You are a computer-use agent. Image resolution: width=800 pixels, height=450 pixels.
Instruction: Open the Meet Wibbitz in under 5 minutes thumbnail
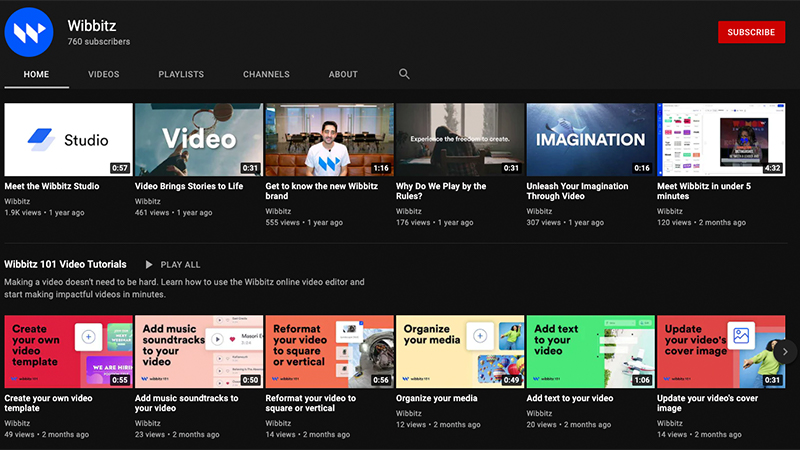721,140
